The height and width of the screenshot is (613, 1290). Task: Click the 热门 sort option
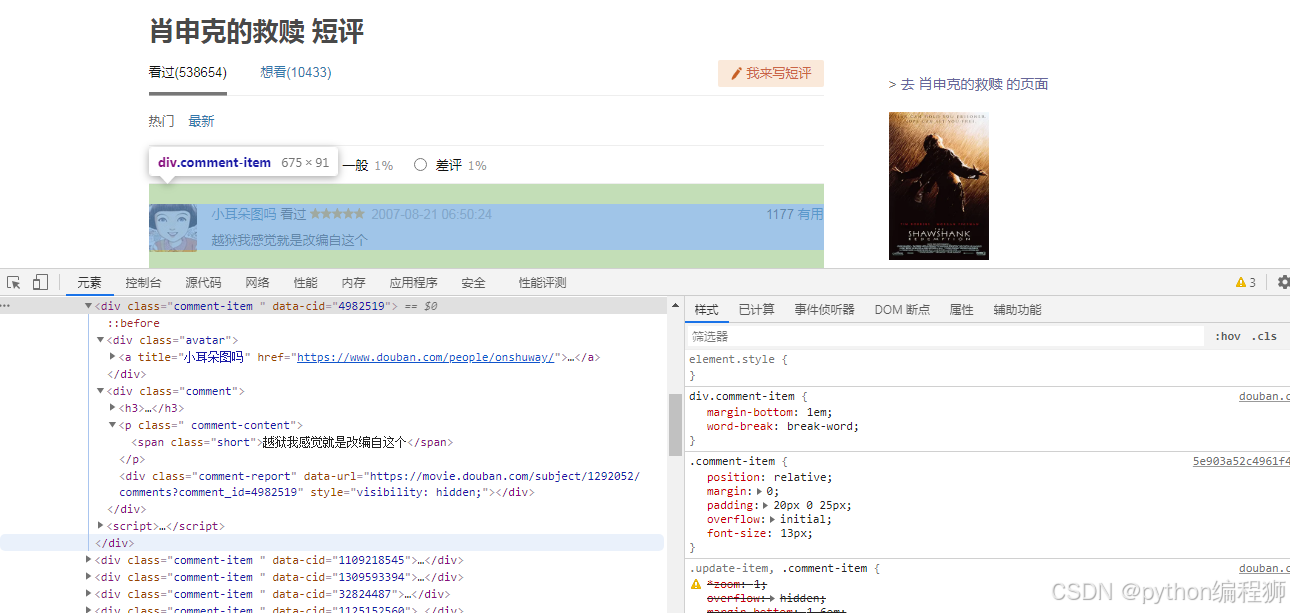[162, 121]
